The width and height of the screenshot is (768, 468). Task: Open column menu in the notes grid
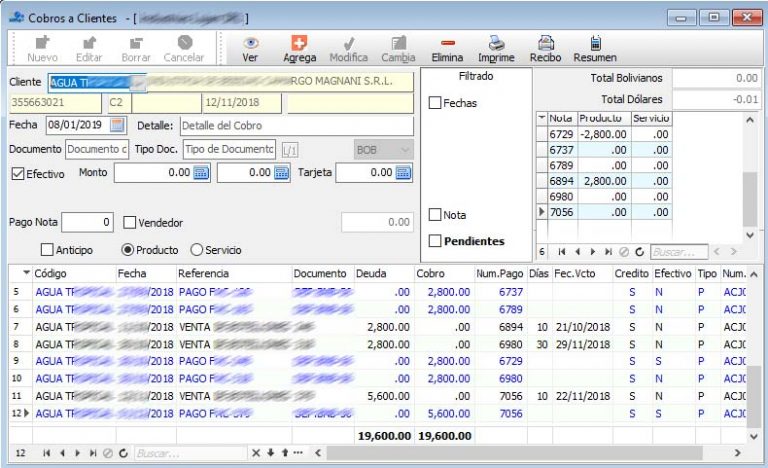point(541,118)
